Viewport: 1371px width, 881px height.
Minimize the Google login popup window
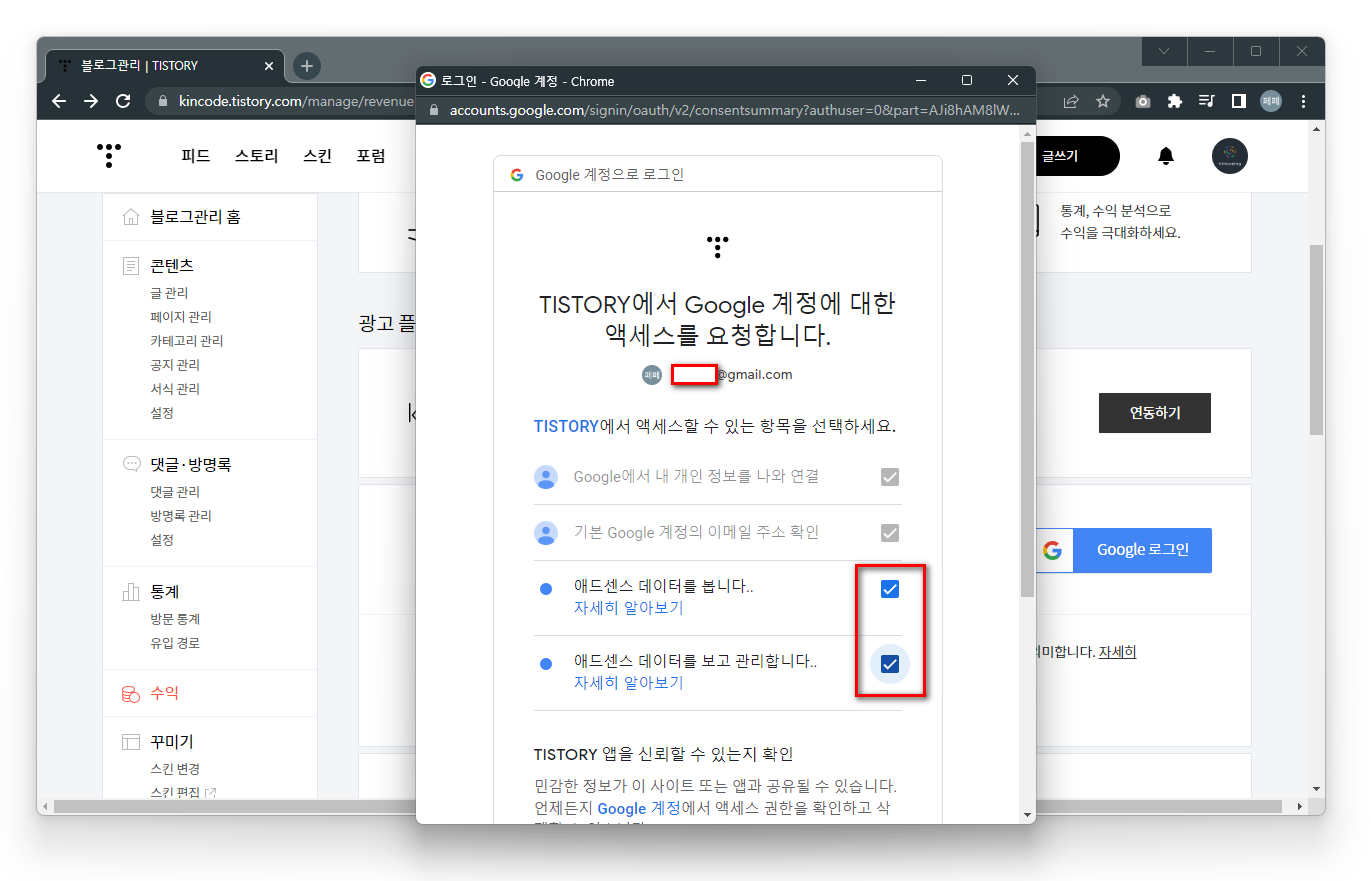(x=921, y=80)
